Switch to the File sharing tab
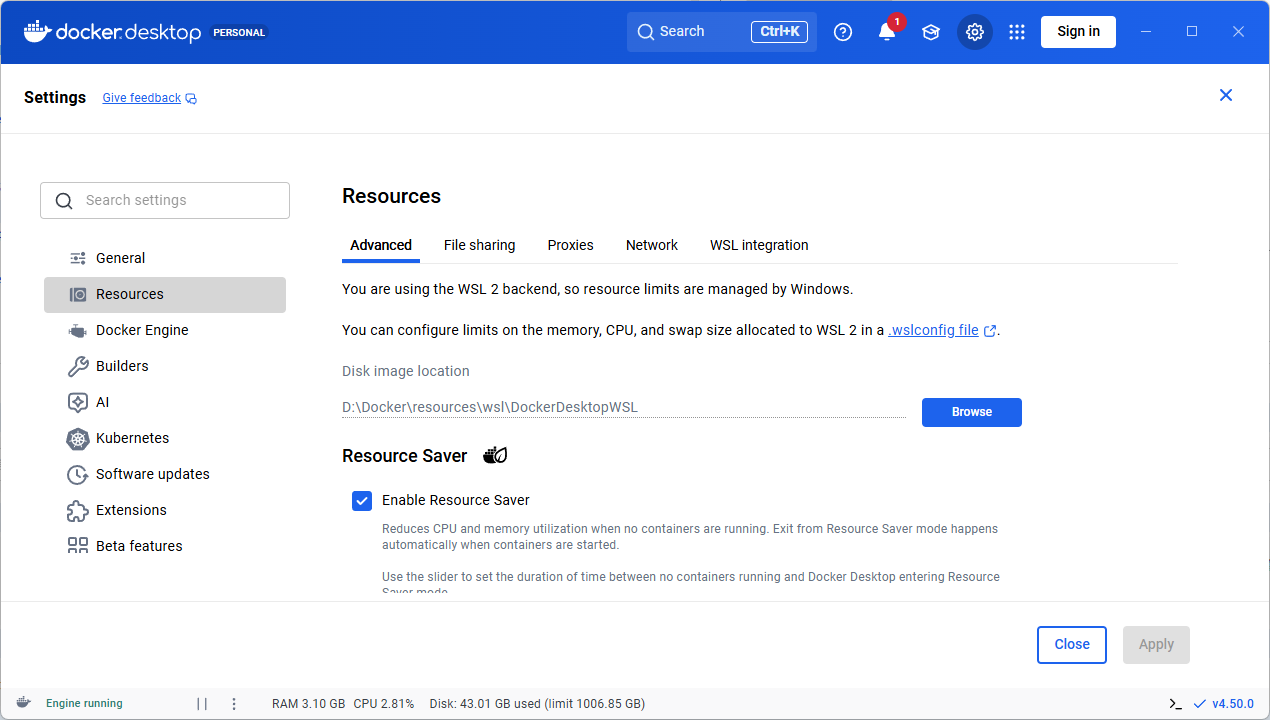 pyautogui.click(x=480, y=245)
